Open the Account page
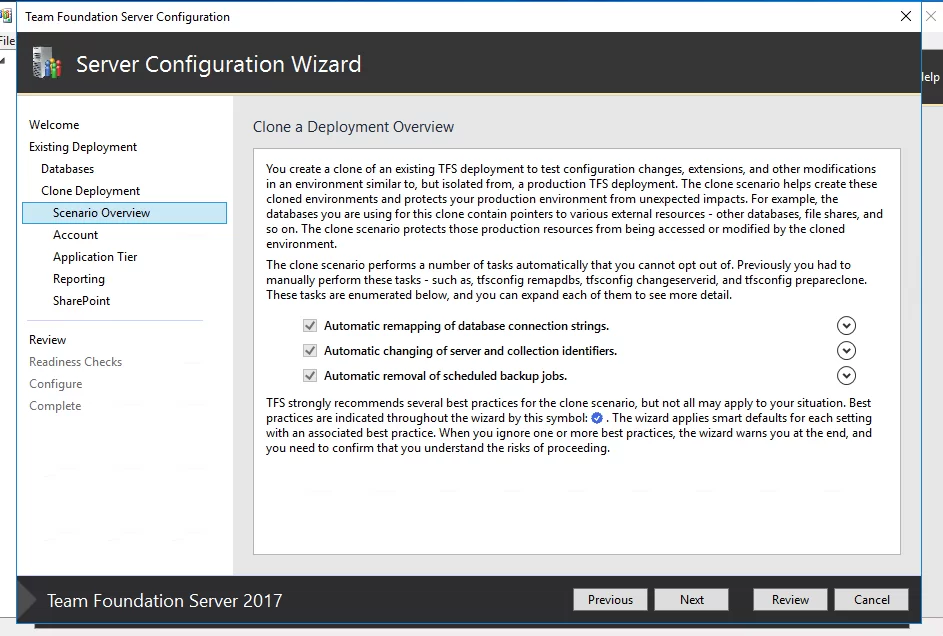Image resolution: width=943 pixels, height=636 pixels. (76, 235)
